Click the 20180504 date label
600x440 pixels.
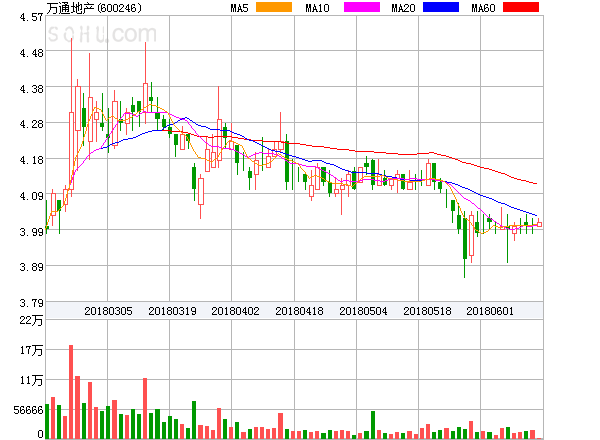[x=363, y=311]
